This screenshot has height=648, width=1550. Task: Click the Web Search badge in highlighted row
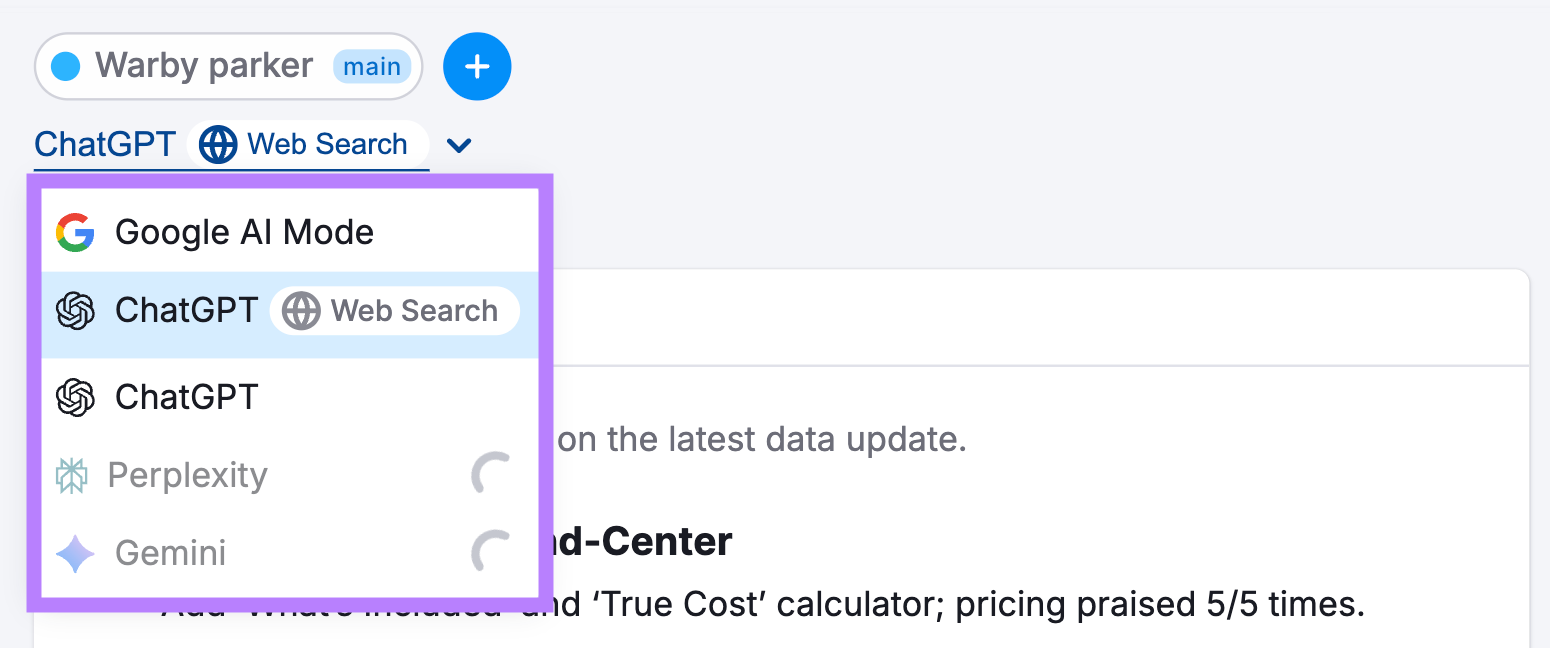395,311
